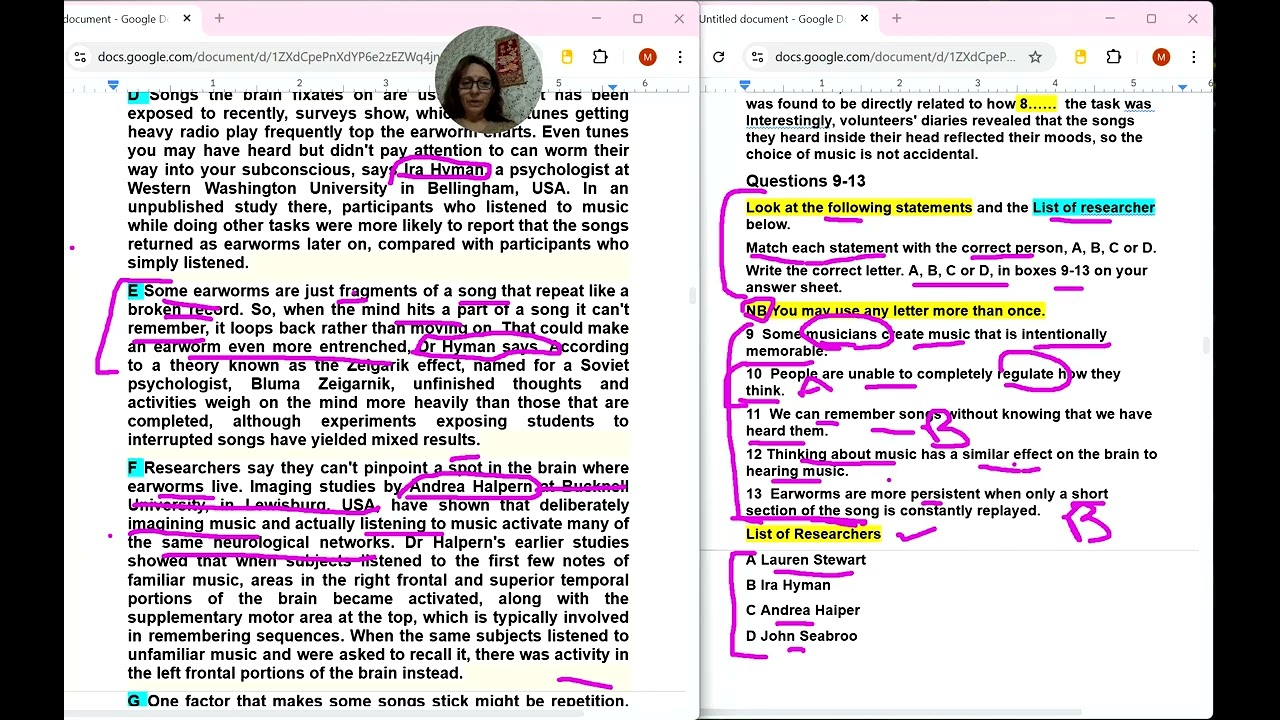Screen dimensions: 1280x720
Task: Open yellow extension icon in right window
Action: [1080, 57]
